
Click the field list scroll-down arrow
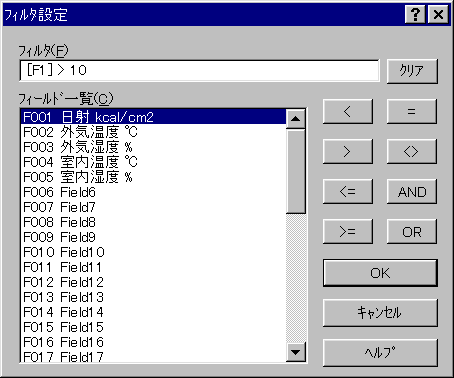point(296,352)
